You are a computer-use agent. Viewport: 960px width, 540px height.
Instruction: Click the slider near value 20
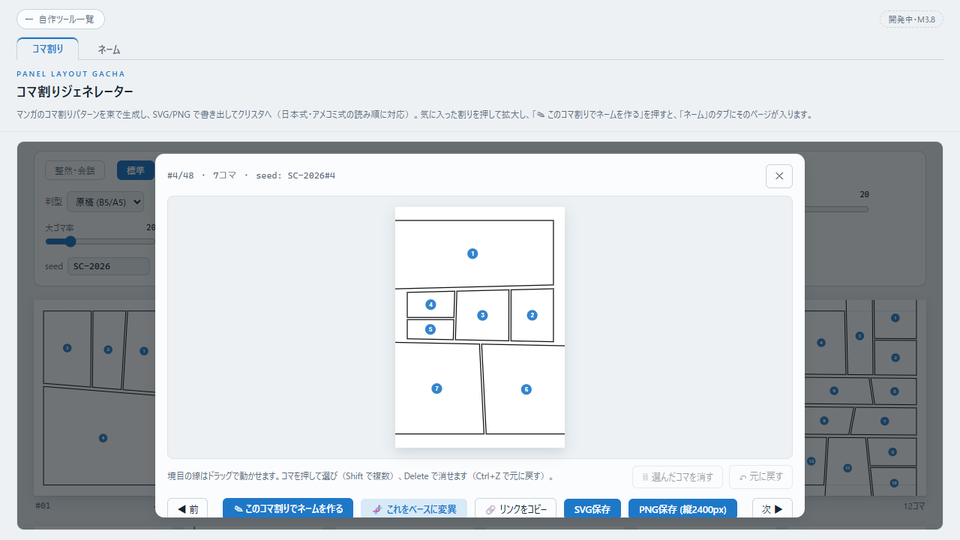tap(836, 209)
